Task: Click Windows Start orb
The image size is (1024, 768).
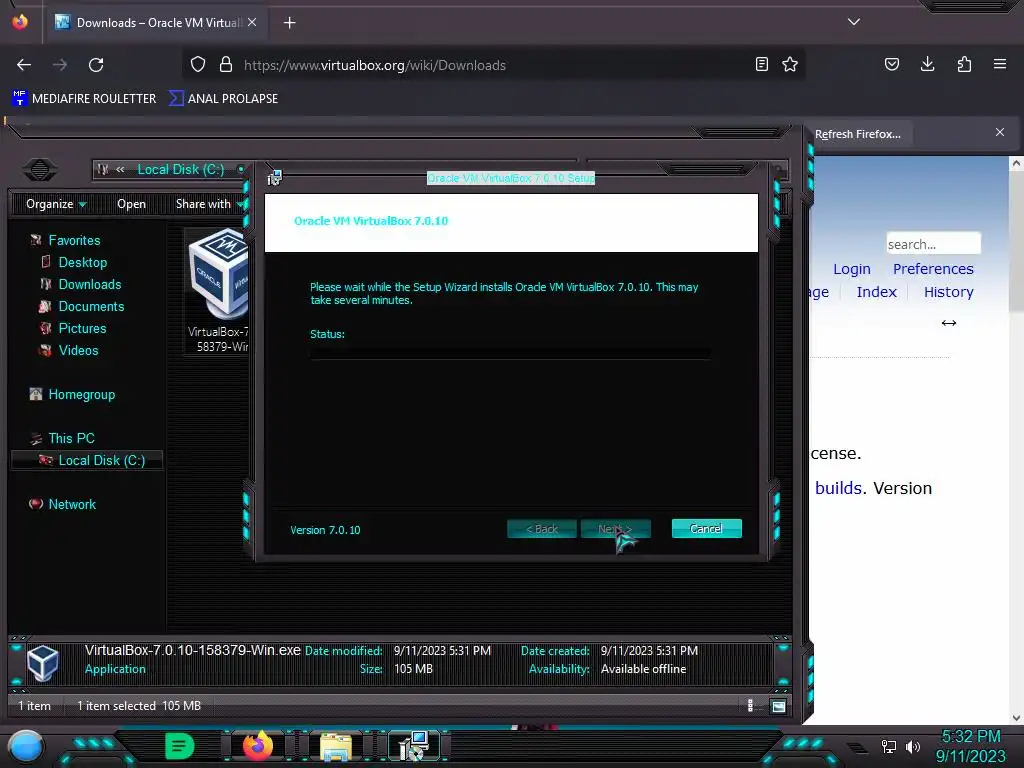Action: 25,746
